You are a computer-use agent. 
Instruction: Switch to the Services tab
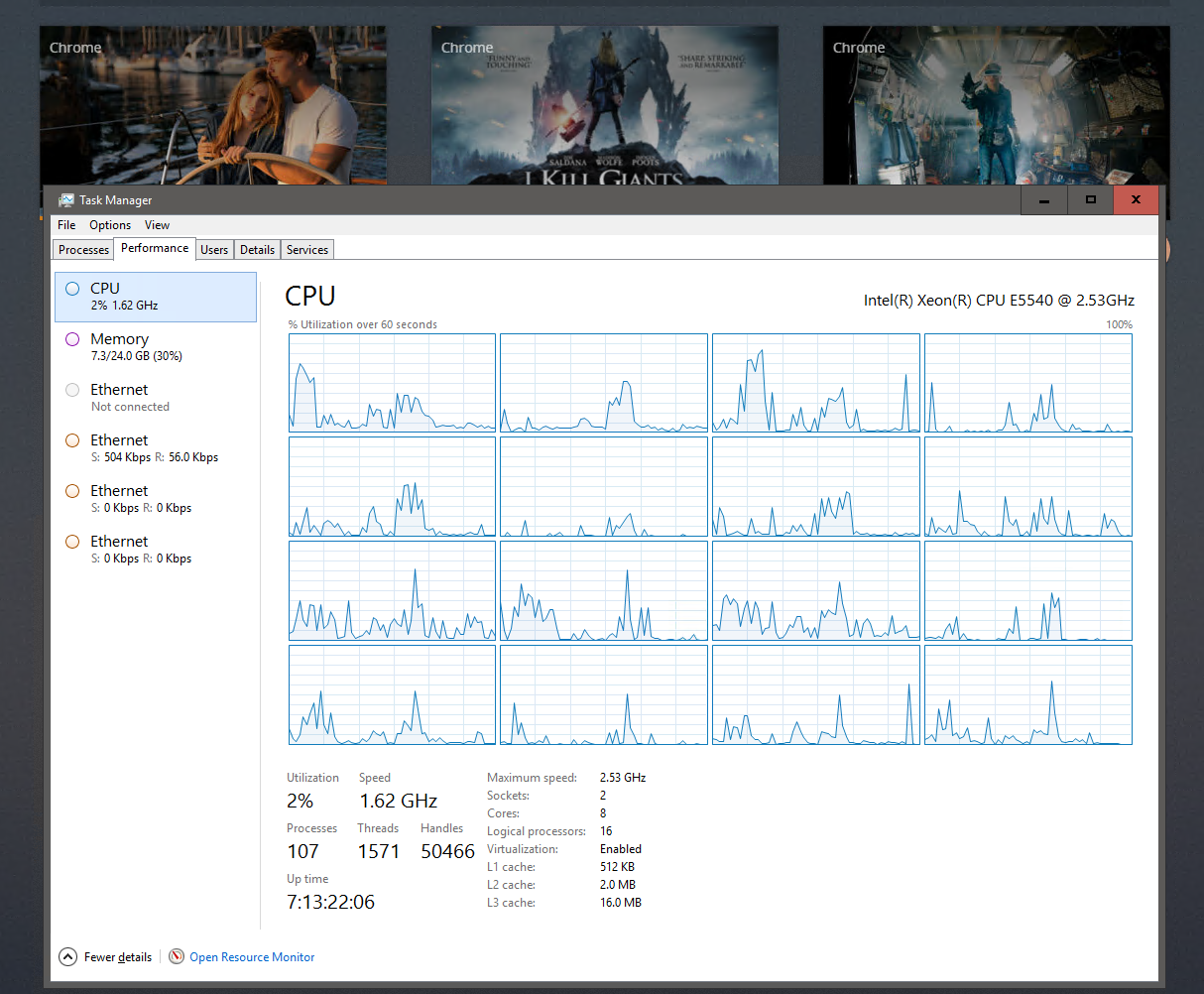[307, 250]
